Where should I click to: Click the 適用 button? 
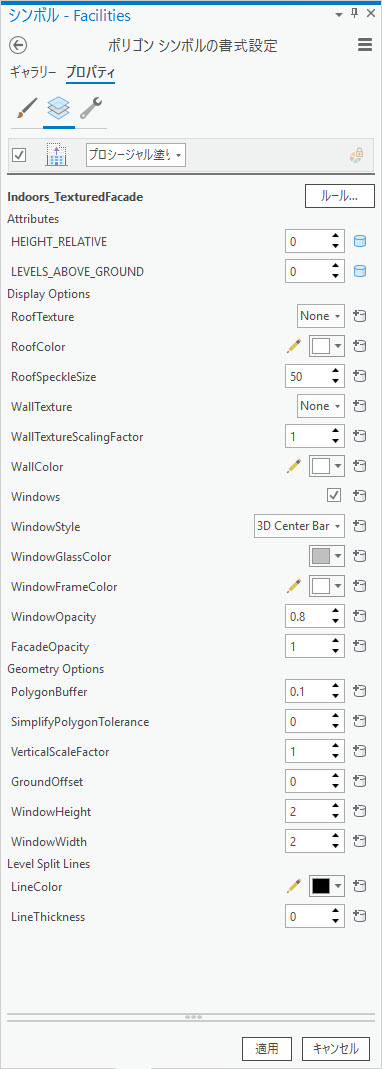pyautogui.click(x=268, y=1048)
